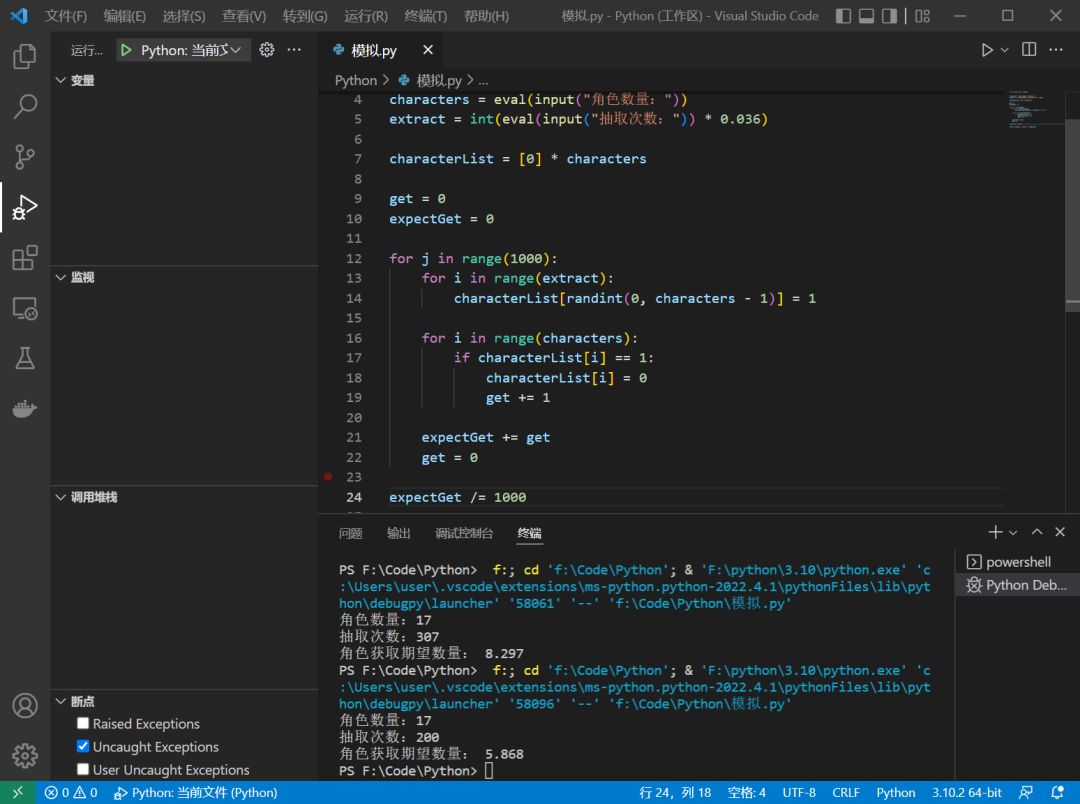
Task: Open the Docker whale icon
Action: 25,409
